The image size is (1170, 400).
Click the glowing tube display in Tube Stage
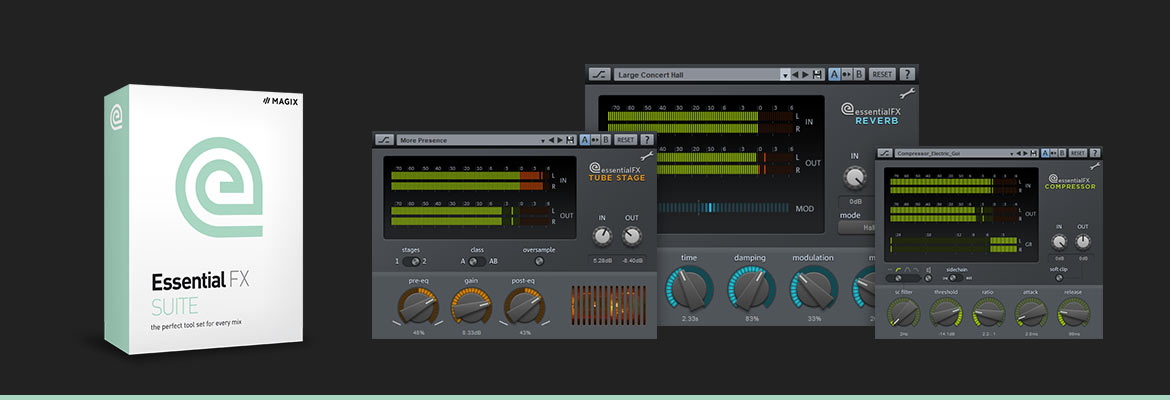tap(608, 304)
